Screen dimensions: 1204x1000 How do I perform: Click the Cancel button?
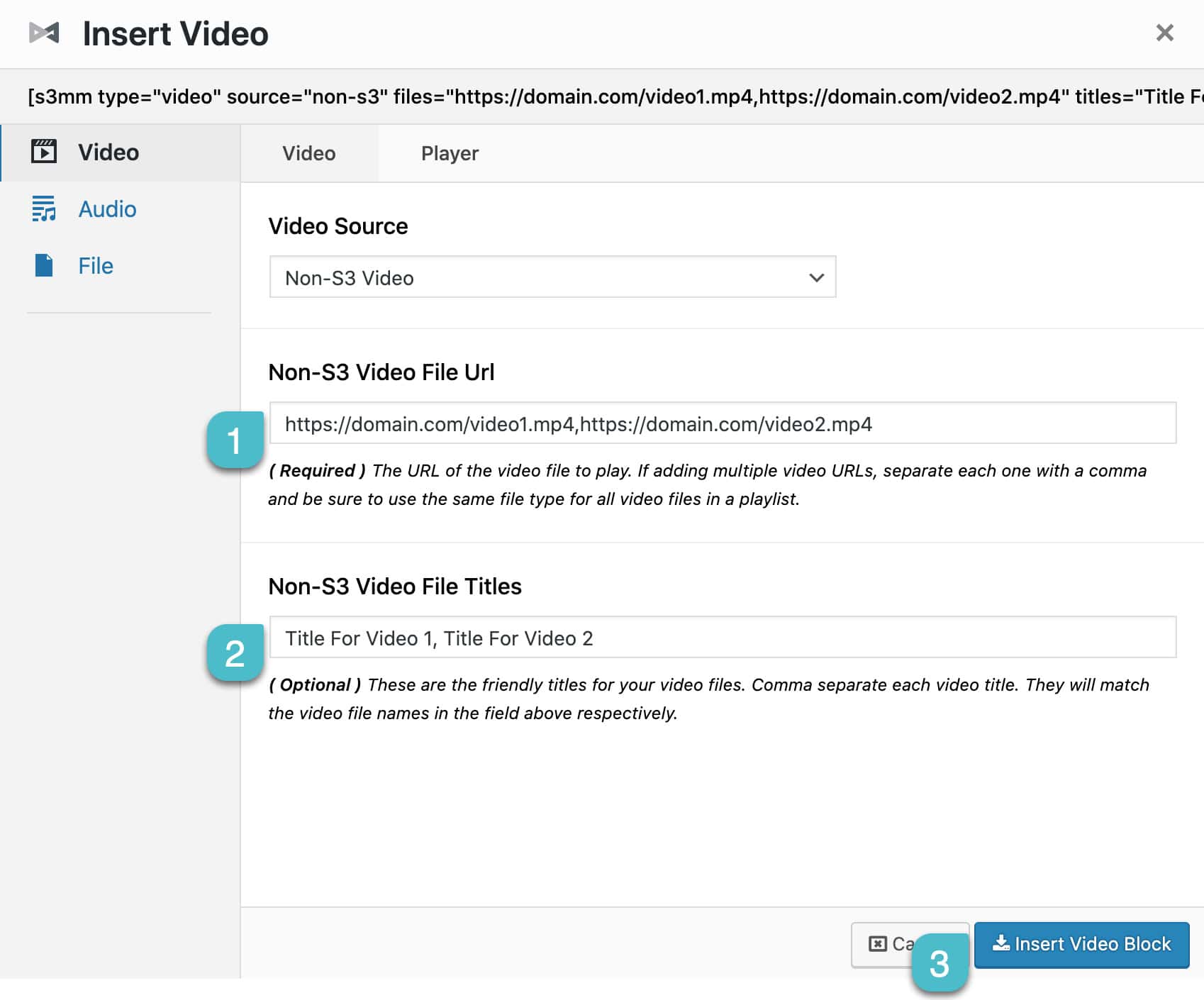[910, 945]
